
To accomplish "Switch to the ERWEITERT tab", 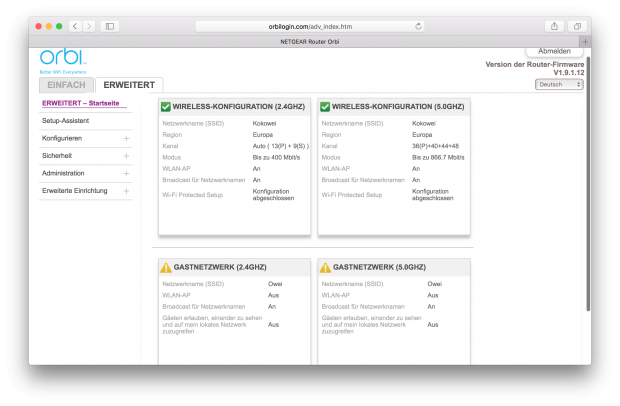I will (x=129, y=85).
